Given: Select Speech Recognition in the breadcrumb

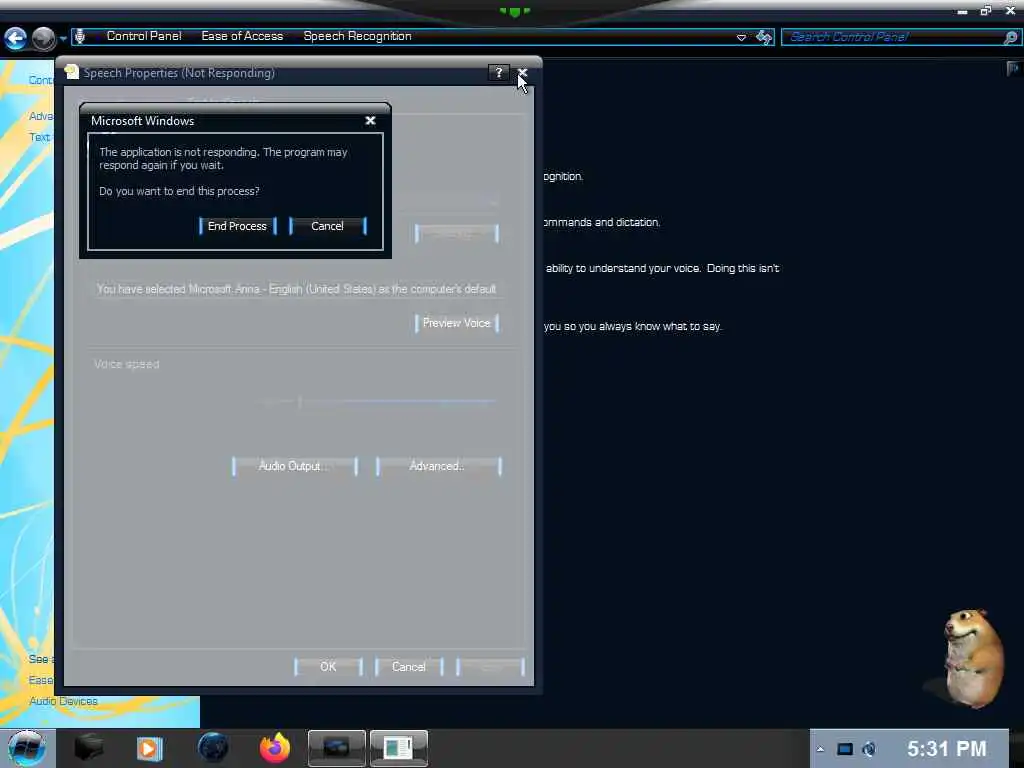Looking at the screenshot, I should [x=357, y=37].
